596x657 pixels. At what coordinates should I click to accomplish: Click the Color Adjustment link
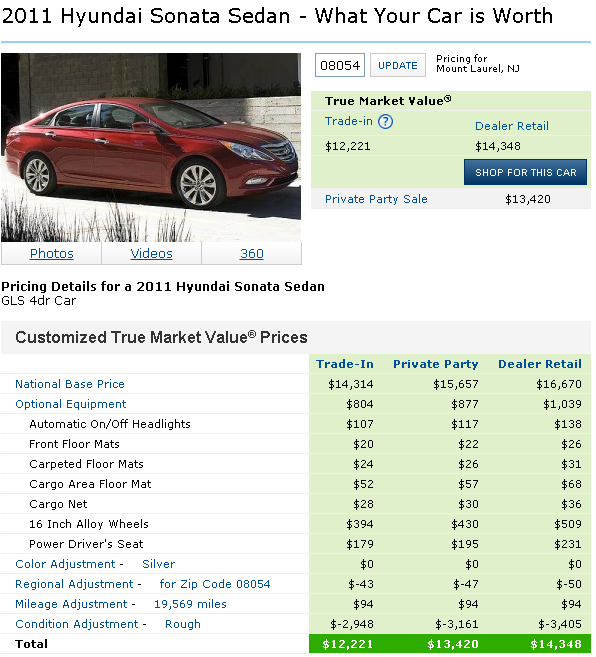[65, 564]
